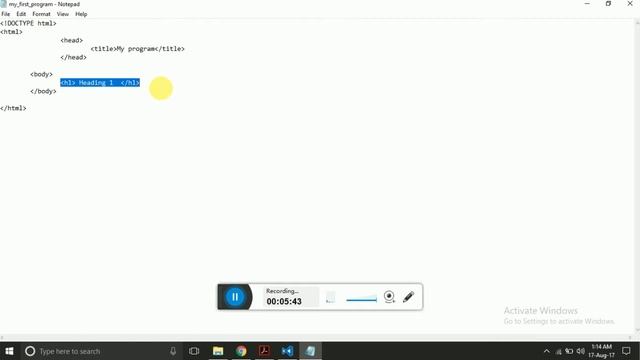This screenshot has width=640, height=360.
Task: Click the volume icon in system tray
Action: [x=580, y=351]
